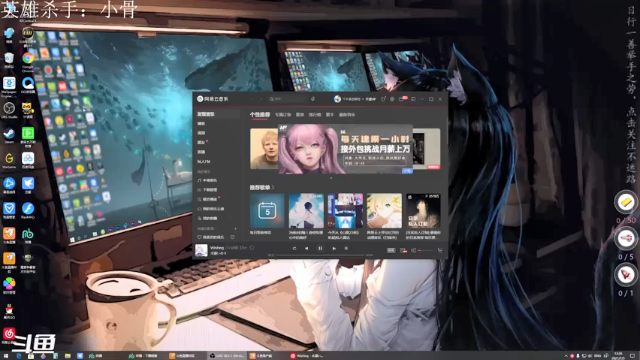Open the NetEase Cloud Music desktop shortcut
The width and height of the screenshot is (640, 360).
[x=9, y=336]
